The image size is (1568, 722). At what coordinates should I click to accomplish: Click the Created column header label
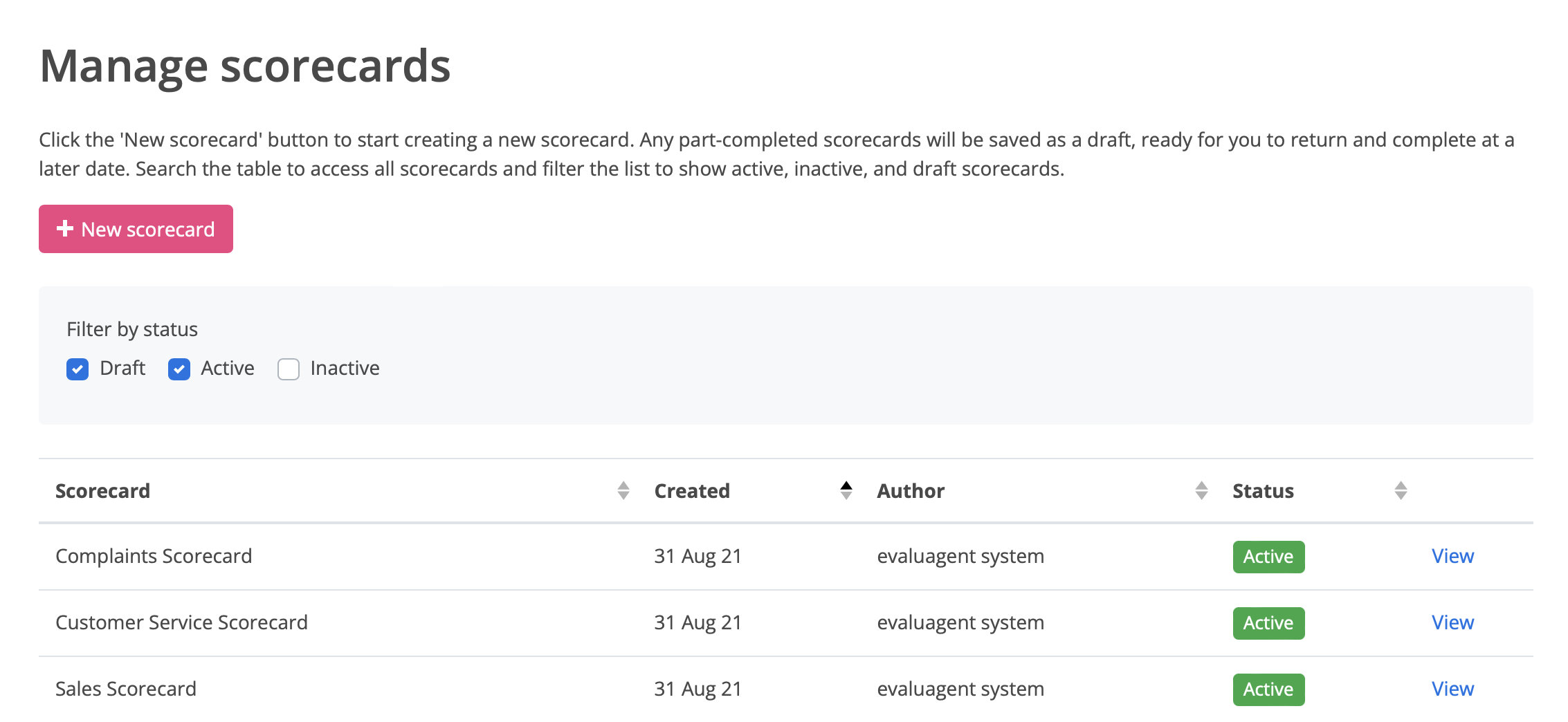[x=692, y=491]
